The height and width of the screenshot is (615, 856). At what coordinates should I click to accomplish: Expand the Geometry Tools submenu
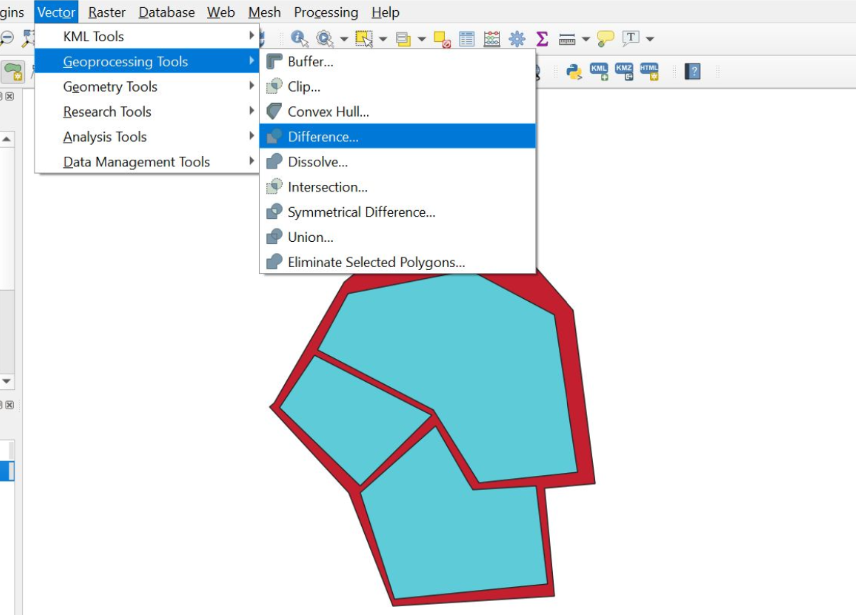click(147, 86)
